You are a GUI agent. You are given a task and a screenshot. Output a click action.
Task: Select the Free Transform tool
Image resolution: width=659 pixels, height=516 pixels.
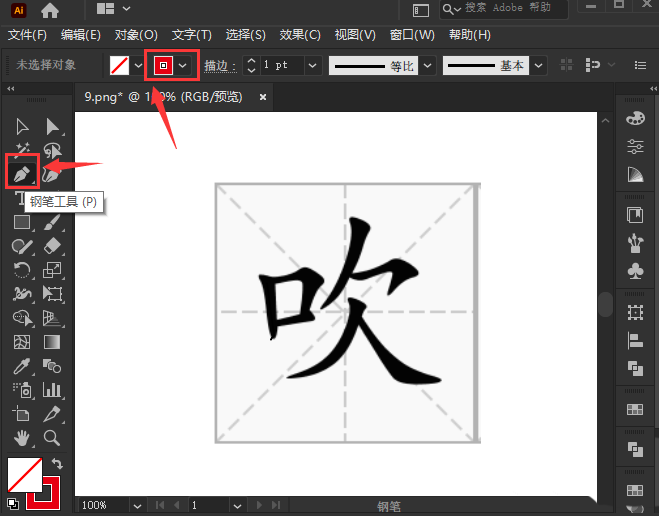[x=52, y=294]
